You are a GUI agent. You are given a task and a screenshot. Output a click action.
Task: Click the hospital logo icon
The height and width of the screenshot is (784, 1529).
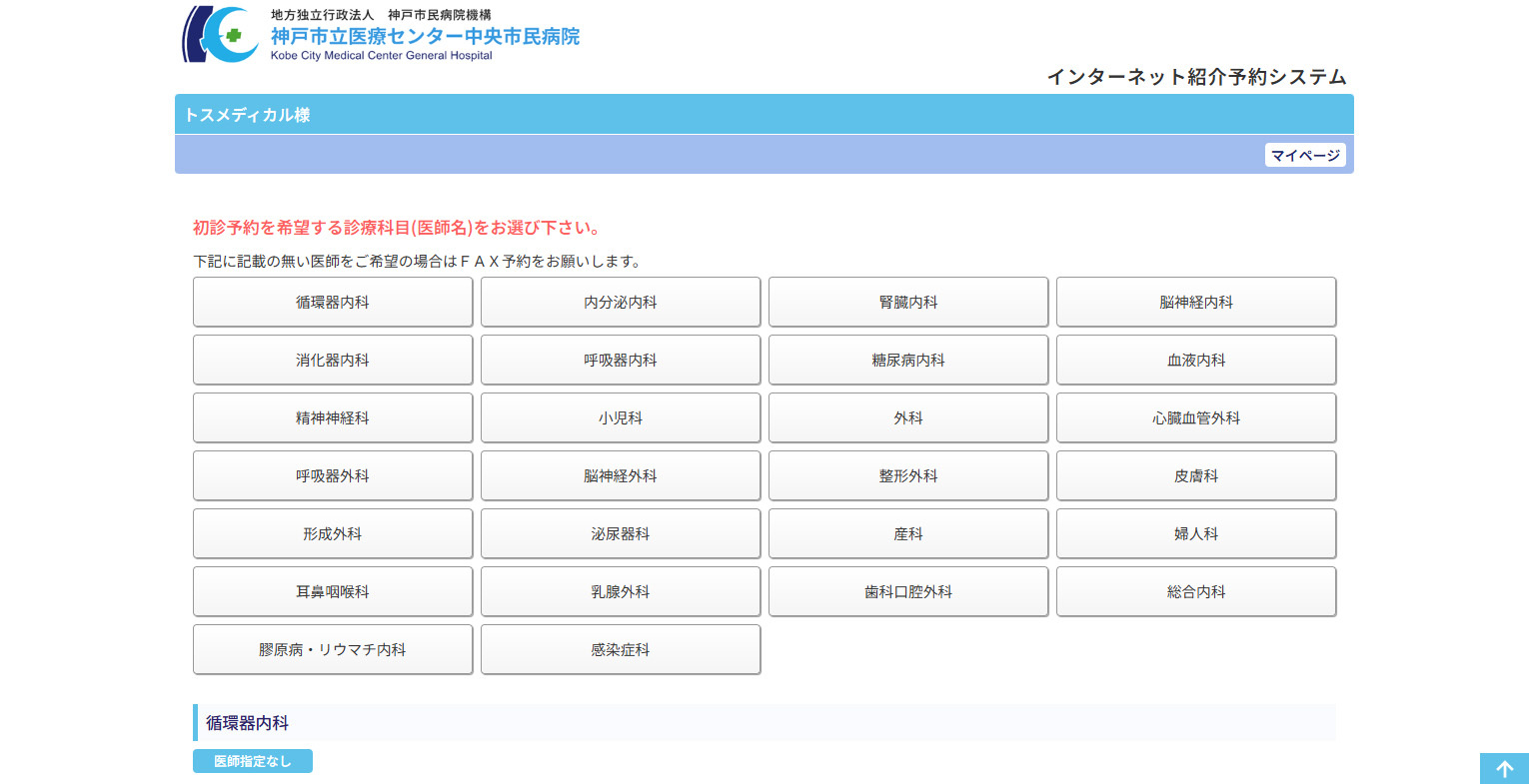tap(221, 35)
